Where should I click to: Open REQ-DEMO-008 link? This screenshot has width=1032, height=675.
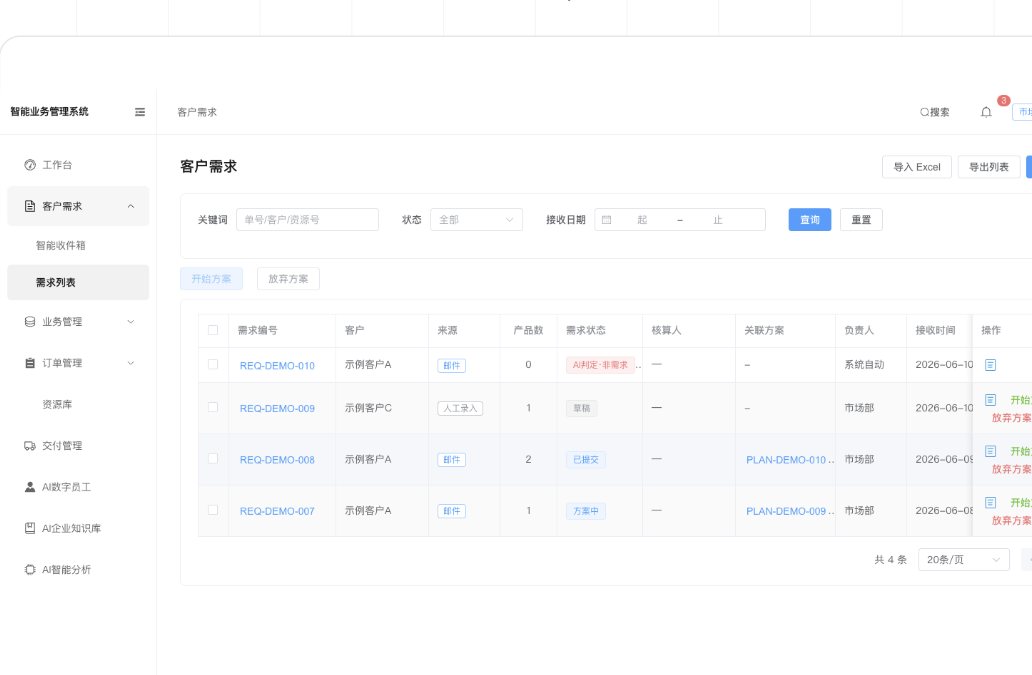[x=277, y=460]
